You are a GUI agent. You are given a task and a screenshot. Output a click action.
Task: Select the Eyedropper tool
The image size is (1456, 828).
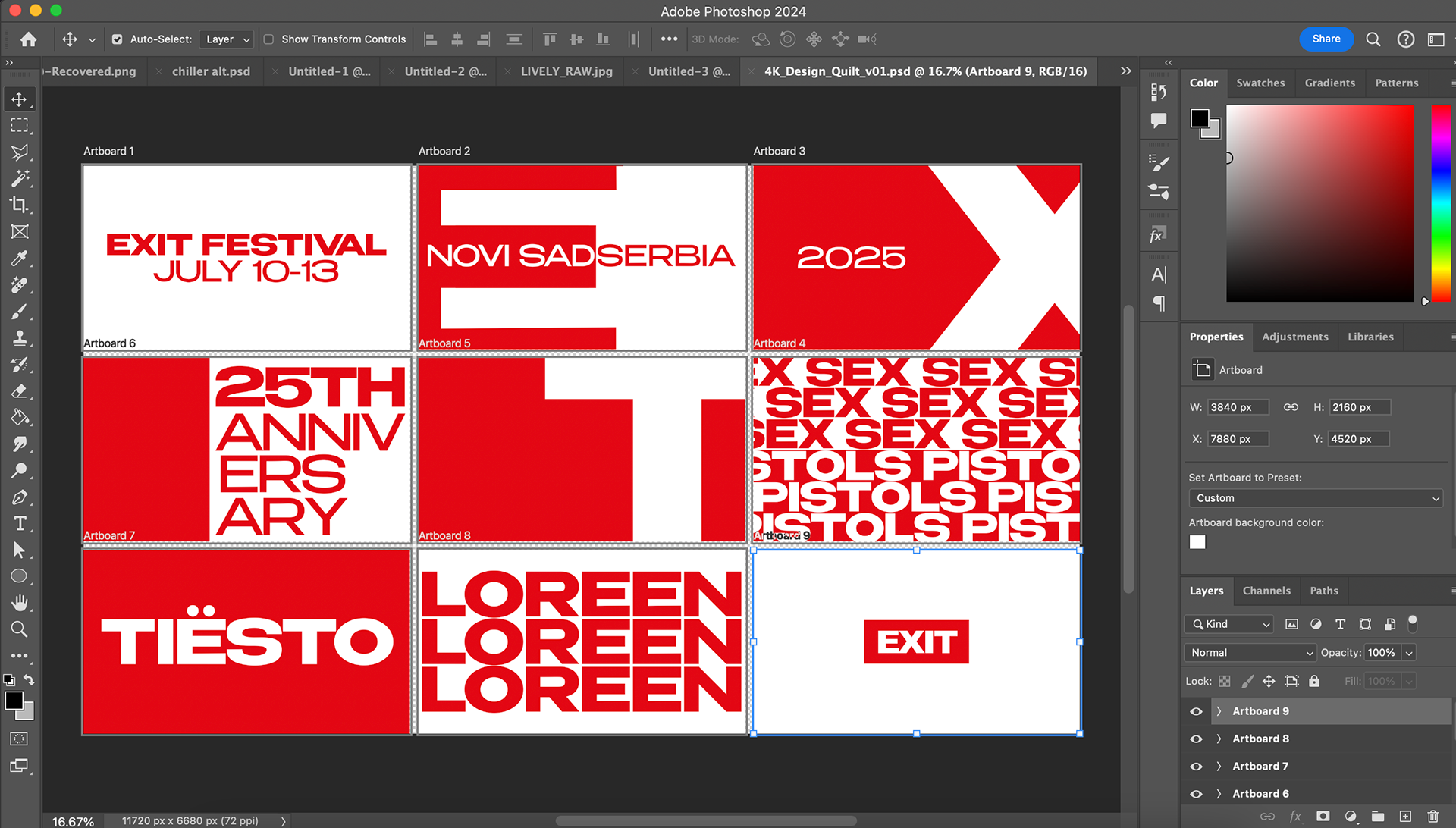click(x=20, y=258)
